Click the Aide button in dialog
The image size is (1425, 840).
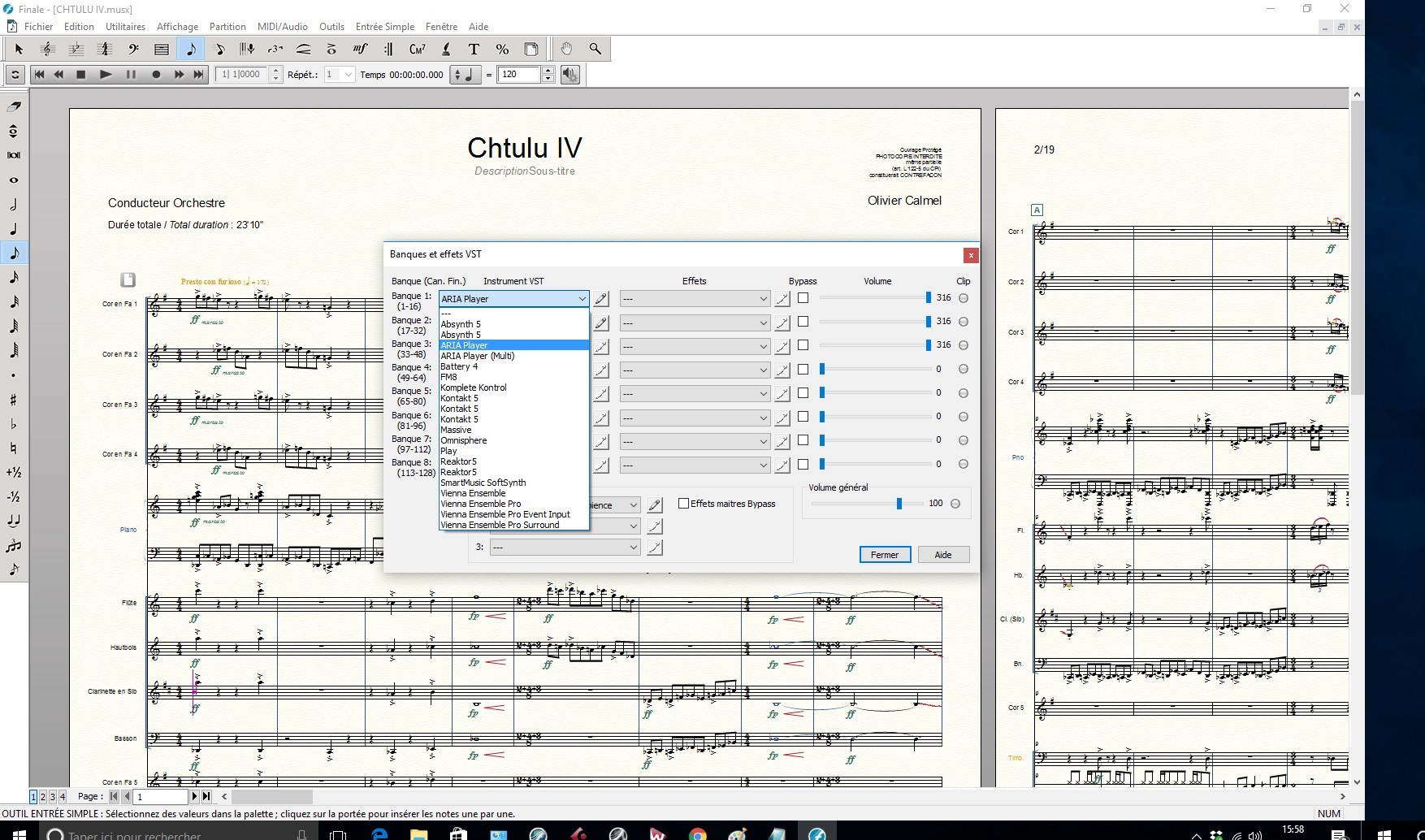943,555
